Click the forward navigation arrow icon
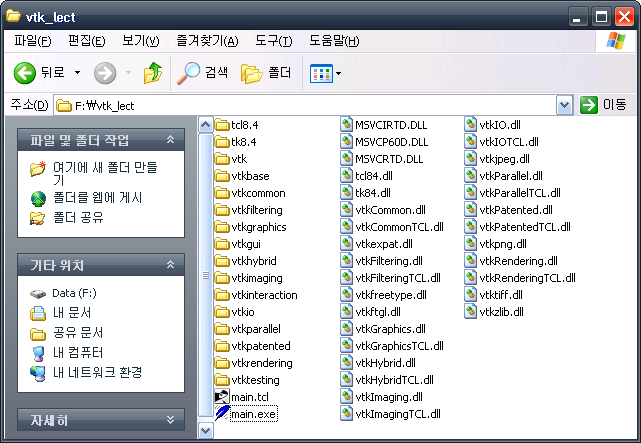641x443 pixels. 105,73
